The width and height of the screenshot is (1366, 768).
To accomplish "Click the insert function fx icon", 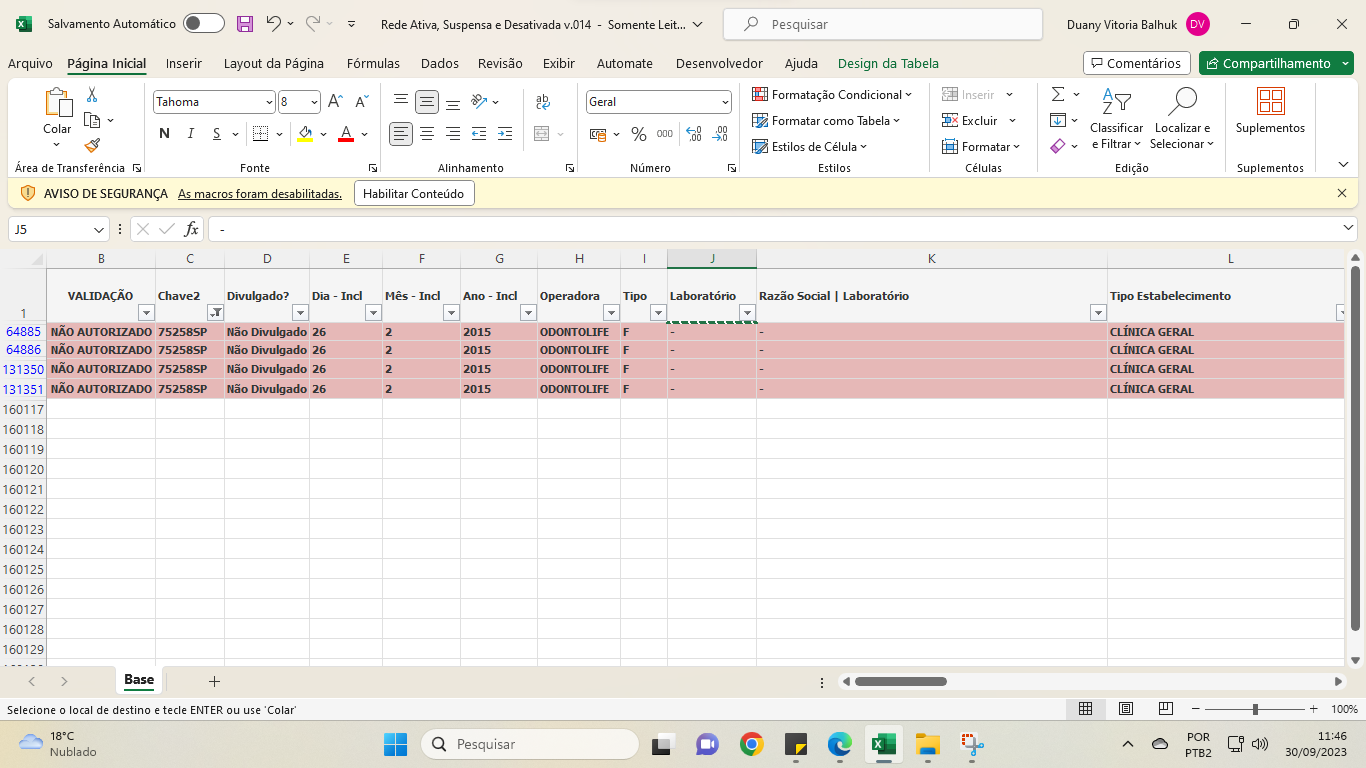I will pyautogui.click(x=191, y=229).
